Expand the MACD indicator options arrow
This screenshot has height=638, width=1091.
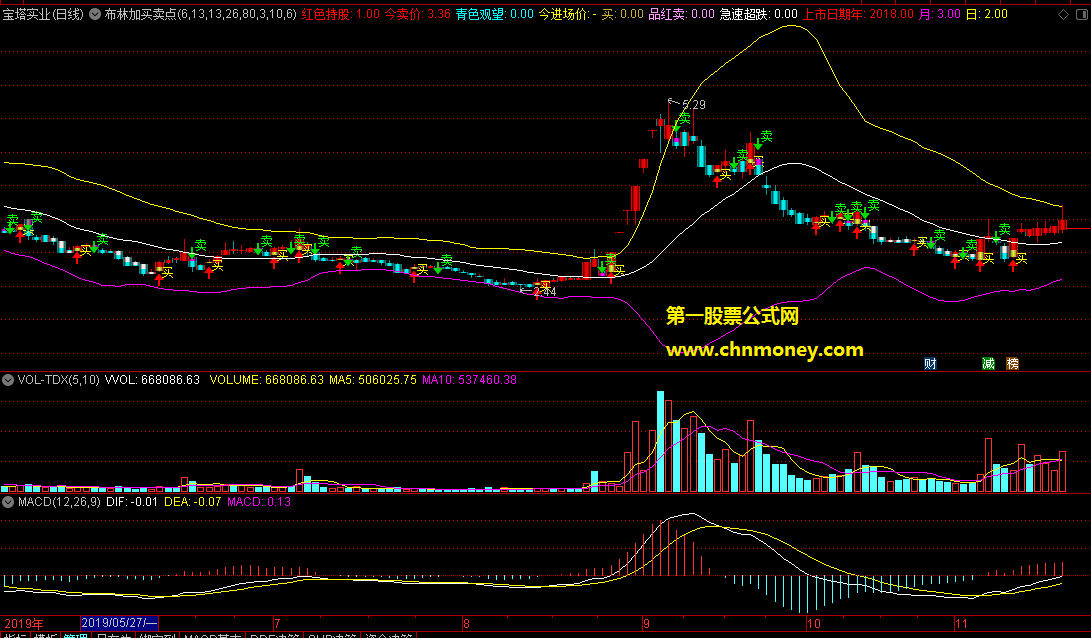(x=8, y=502)
